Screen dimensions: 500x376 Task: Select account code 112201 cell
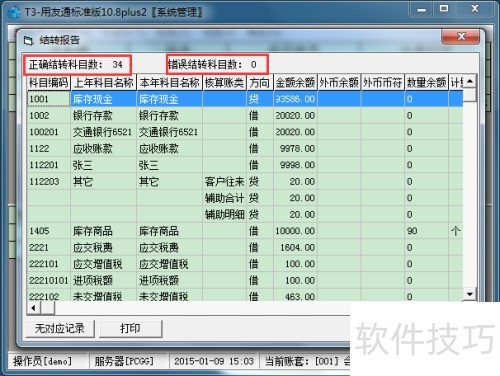click(x=49, y=165)
